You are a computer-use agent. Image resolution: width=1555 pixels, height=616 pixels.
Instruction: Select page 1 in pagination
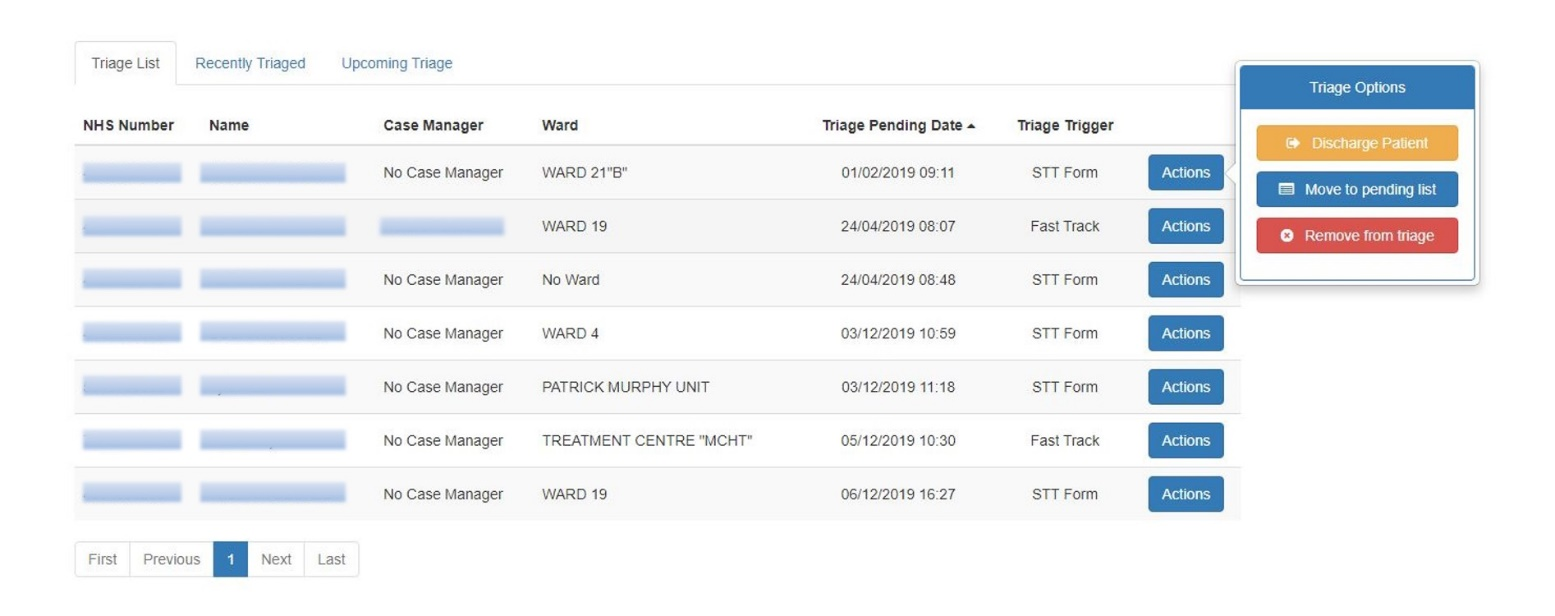[230, 559]
